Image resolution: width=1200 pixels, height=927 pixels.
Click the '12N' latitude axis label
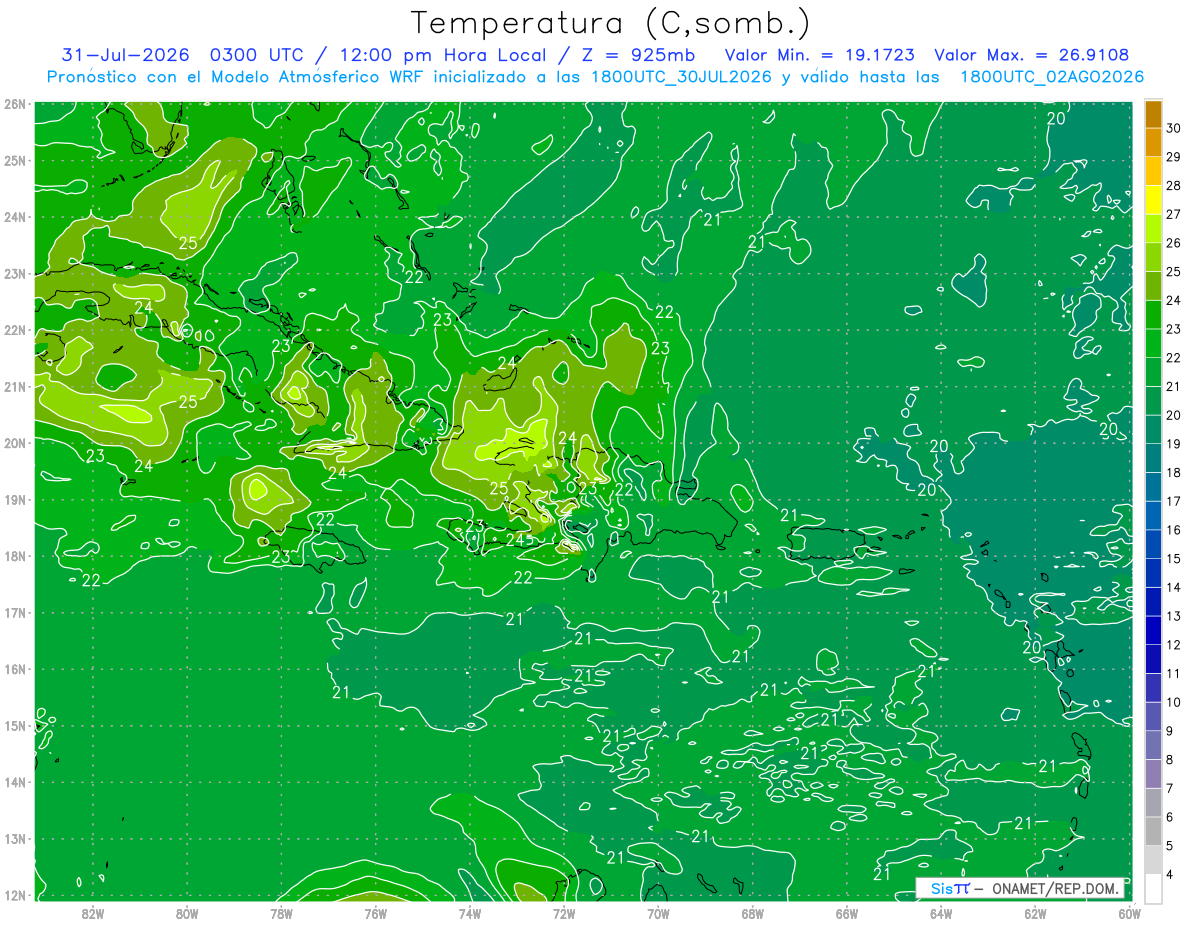point(15,895)
